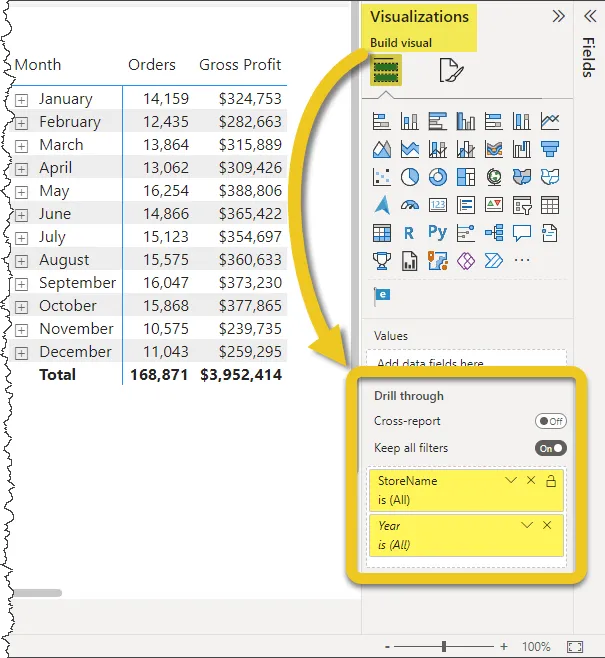Remove the Year drill through field

(547, 526)
